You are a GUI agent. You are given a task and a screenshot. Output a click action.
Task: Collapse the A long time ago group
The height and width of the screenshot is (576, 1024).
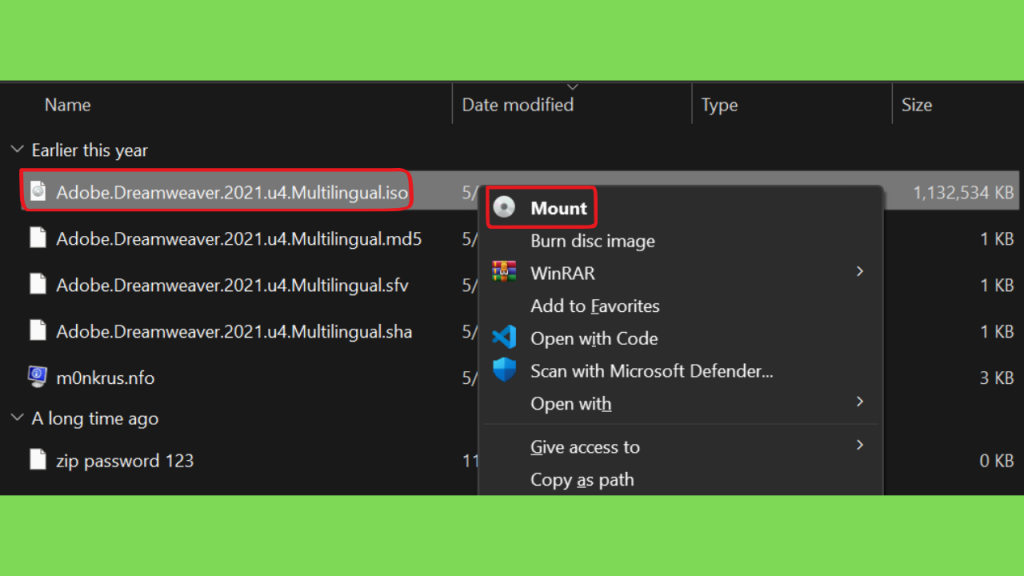coord(17,417)
